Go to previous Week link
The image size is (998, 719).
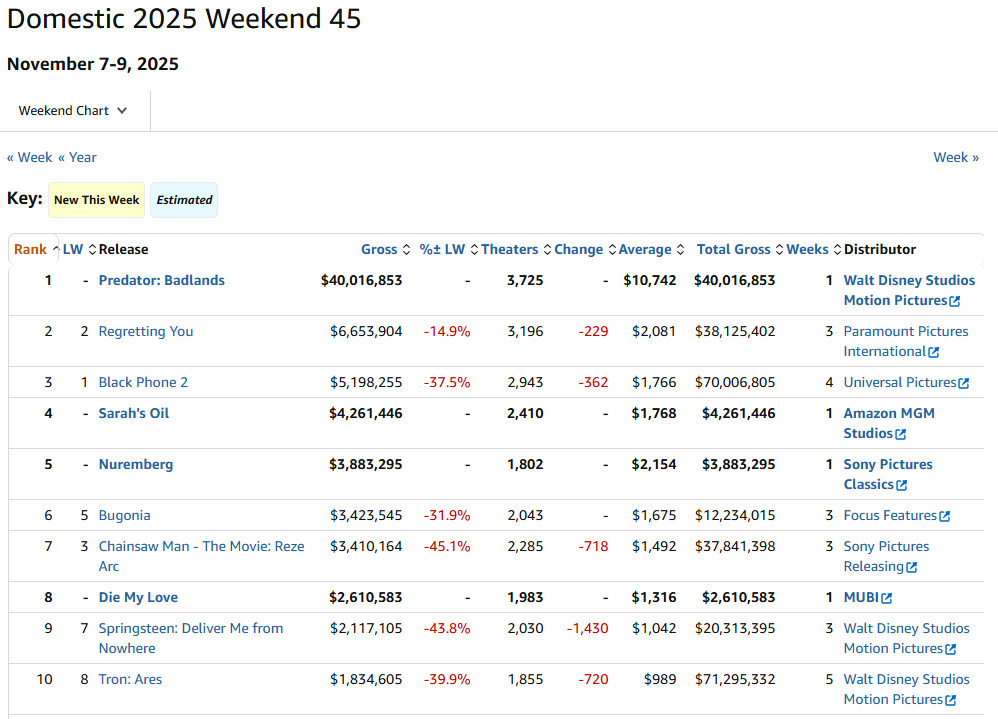(x=30, y=157)
